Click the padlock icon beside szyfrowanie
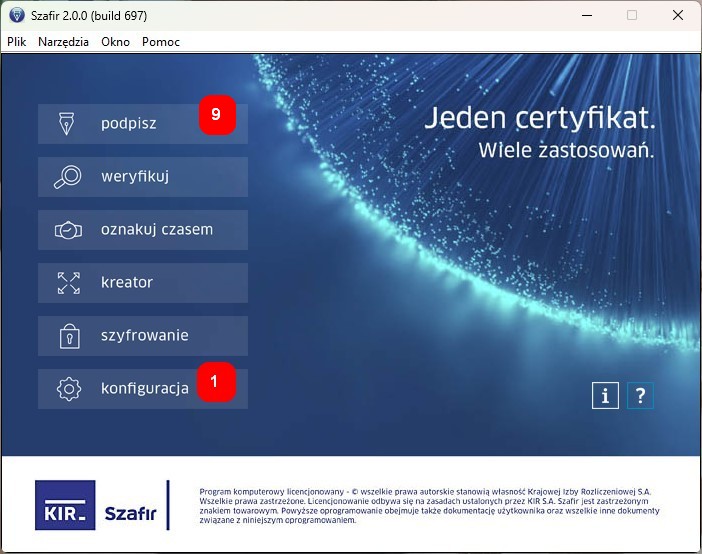Image resolution: width=702 pixels, height=554 pixels. pyautogui.click(x=69, y=336)
